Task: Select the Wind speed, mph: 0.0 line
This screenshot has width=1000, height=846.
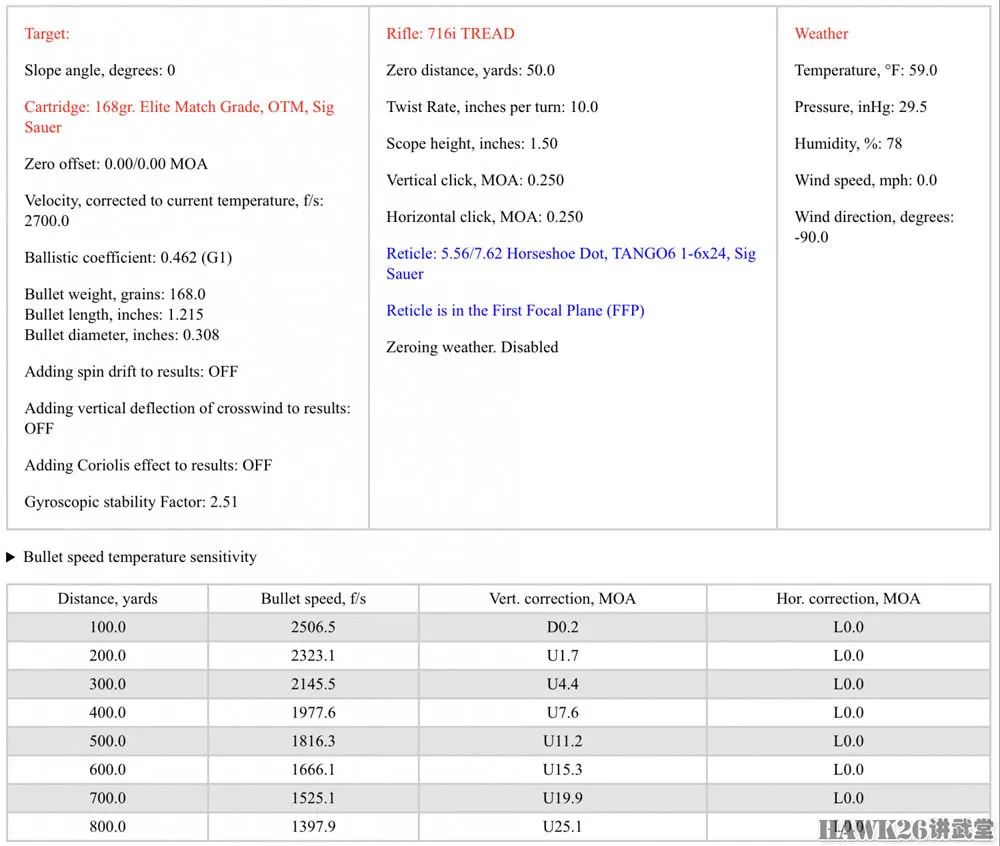Action: [866, 180]
